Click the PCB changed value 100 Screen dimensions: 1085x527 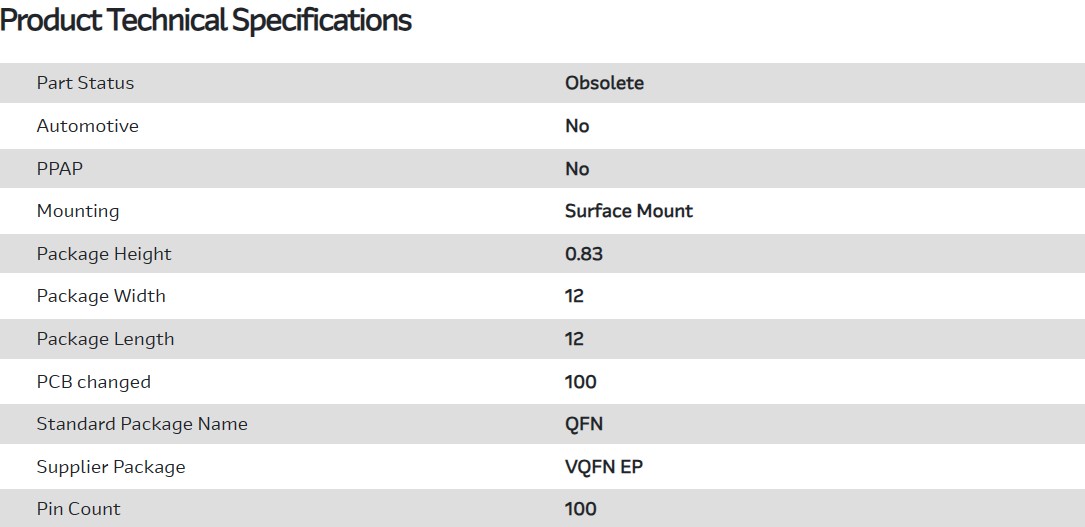tap(580, 382)
